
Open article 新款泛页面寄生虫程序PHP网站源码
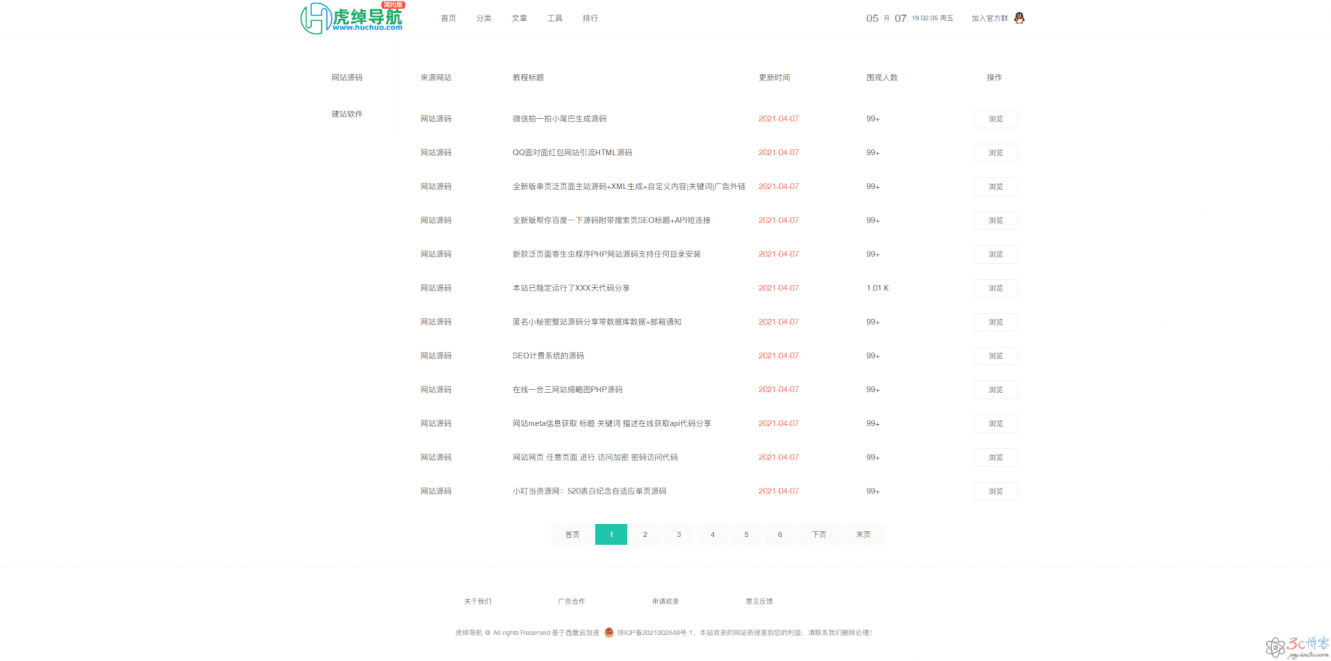[x=606, y=254]
